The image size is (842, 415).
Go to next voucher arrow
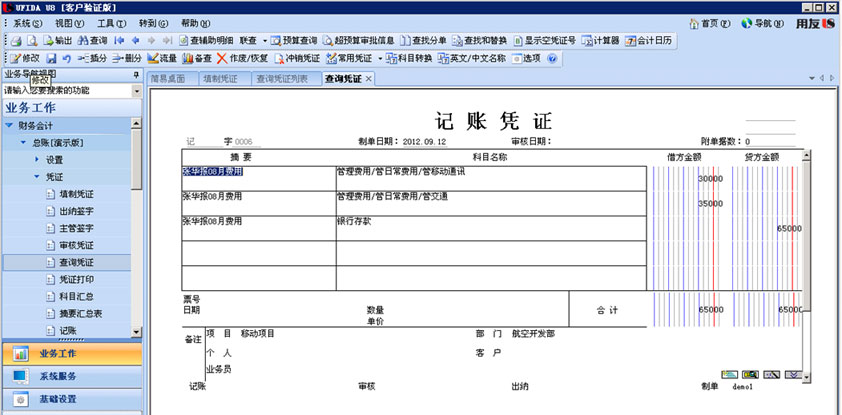click(x=151, y=41)
